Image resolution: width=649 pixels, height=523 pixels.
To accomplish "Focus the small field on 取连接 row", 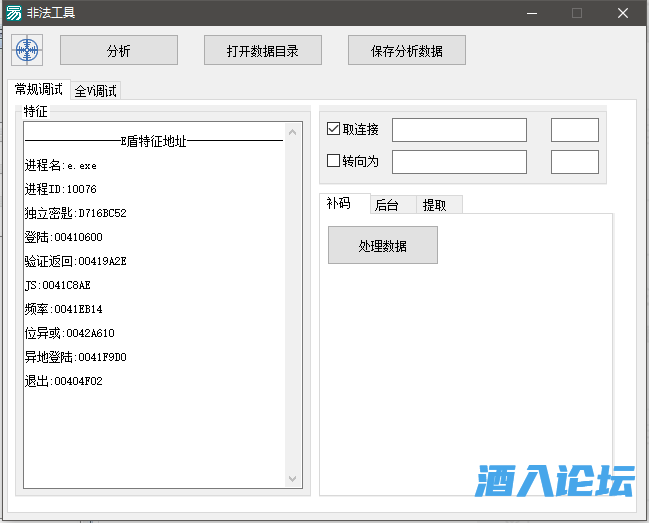I will pyautogui.click(x=574, y=130).
